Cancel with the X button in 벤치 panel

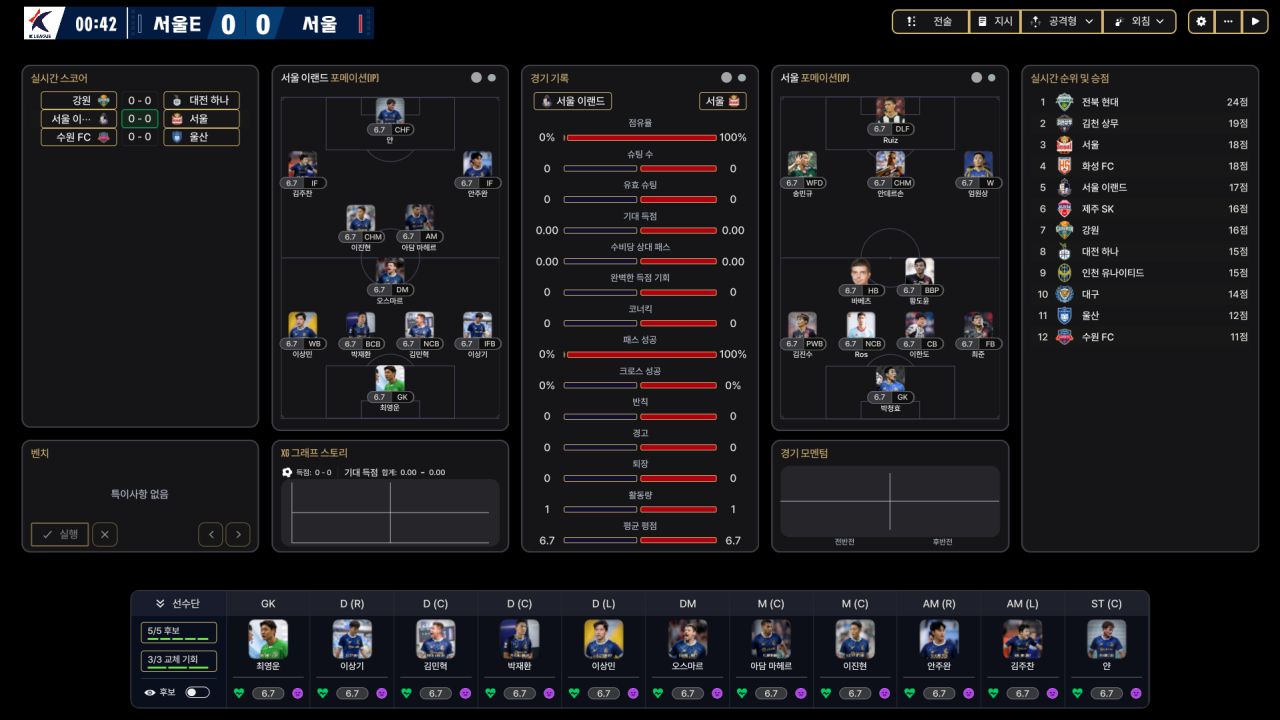[x=105, y=534]
